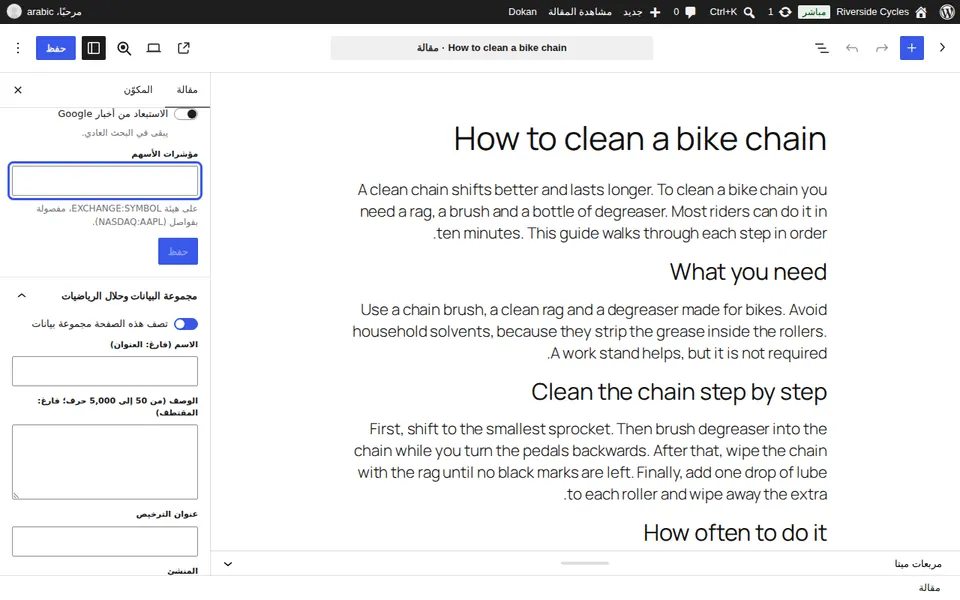Click the 'What you need' heading

(x=748, y=272)
